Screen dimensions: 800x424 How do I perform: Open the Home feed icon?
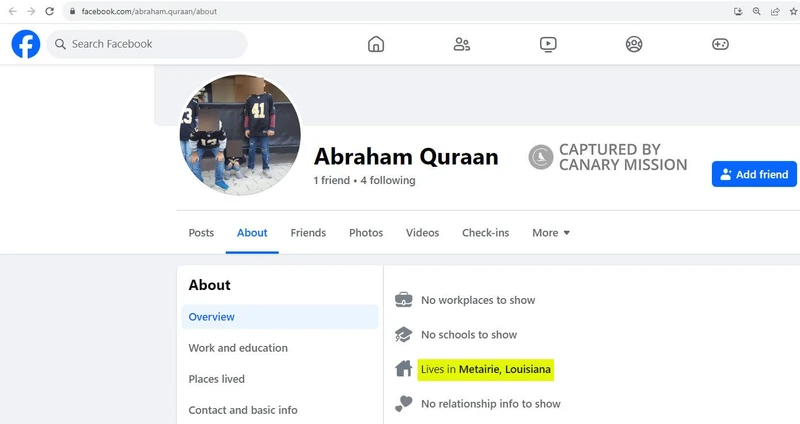click(x=376, y=44)
